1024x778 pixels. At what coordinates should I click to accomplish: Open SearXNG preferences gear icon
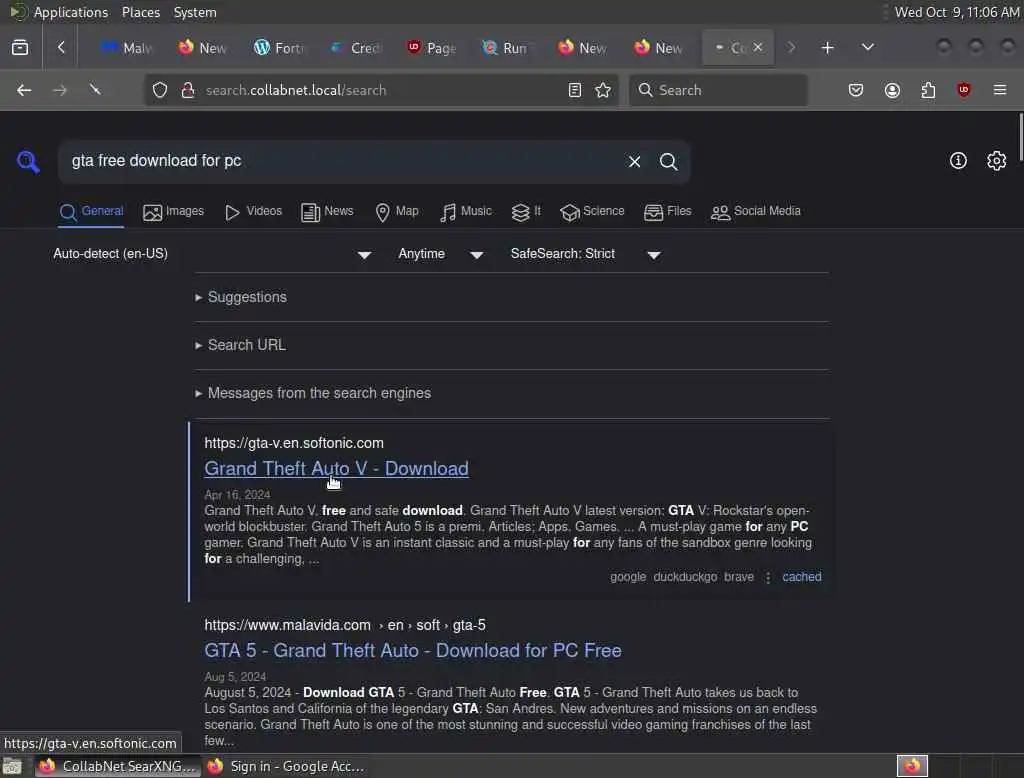pos(997,161)
